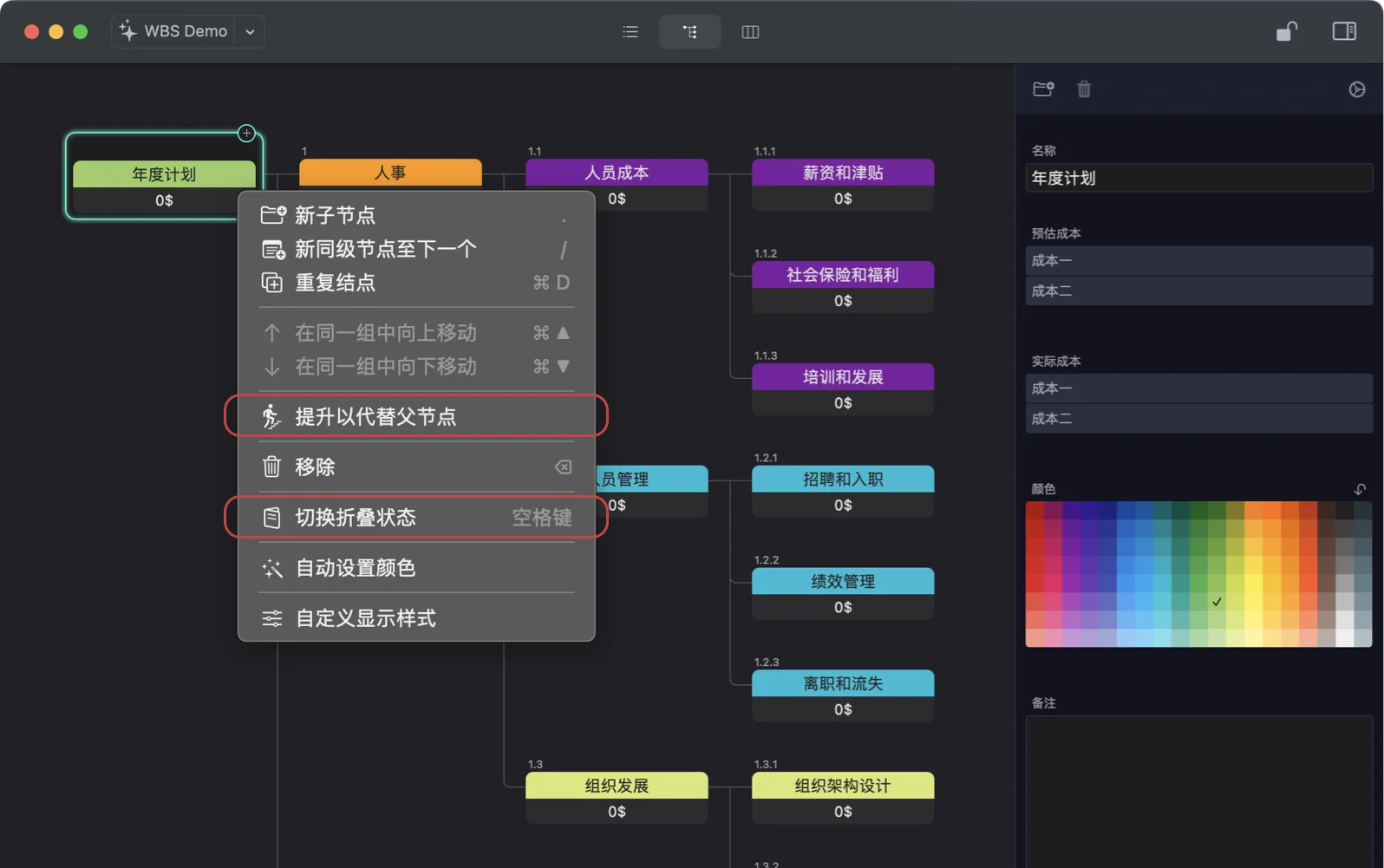Select 切换折叠状态 menu entry
The height and width of the screenshot is (868, 1384).
pos(416,518)
